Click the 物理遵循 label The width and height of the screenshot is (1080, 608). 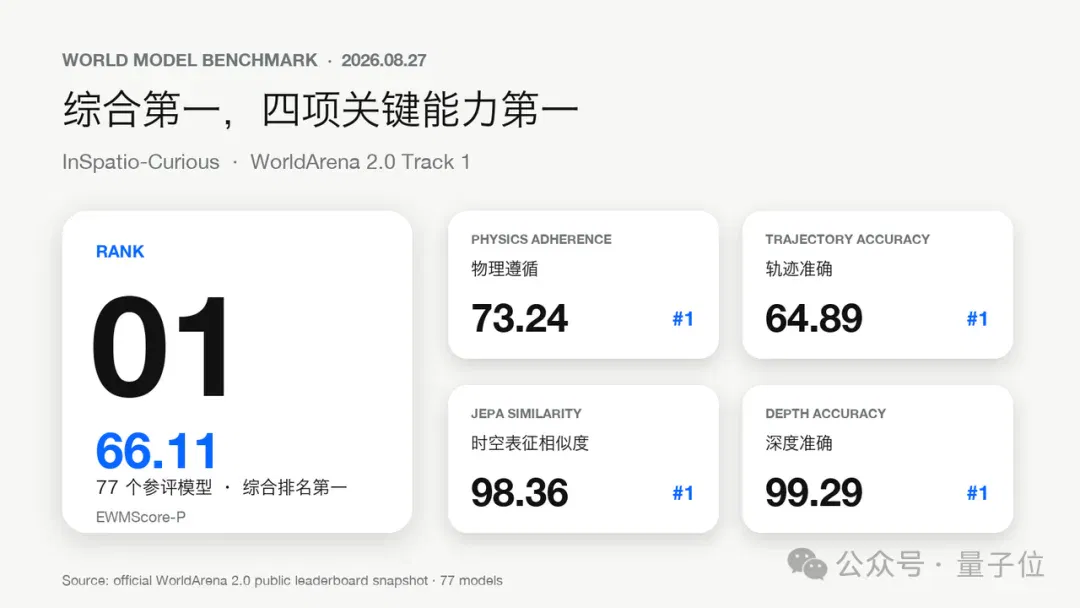click(505, 269)
